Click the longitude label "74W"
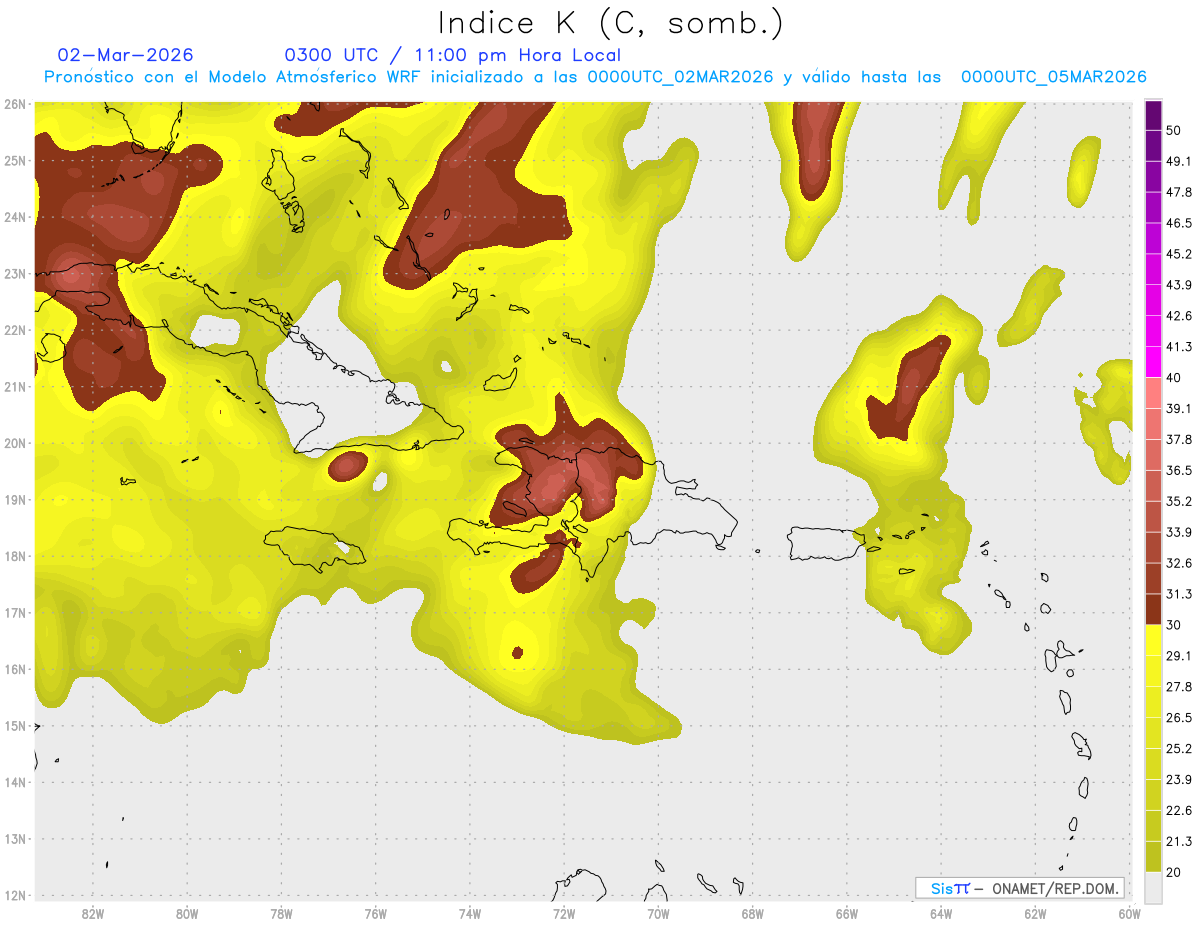Image resolution: width=1200 pixels, height=927 pixels. coord(470,914)
